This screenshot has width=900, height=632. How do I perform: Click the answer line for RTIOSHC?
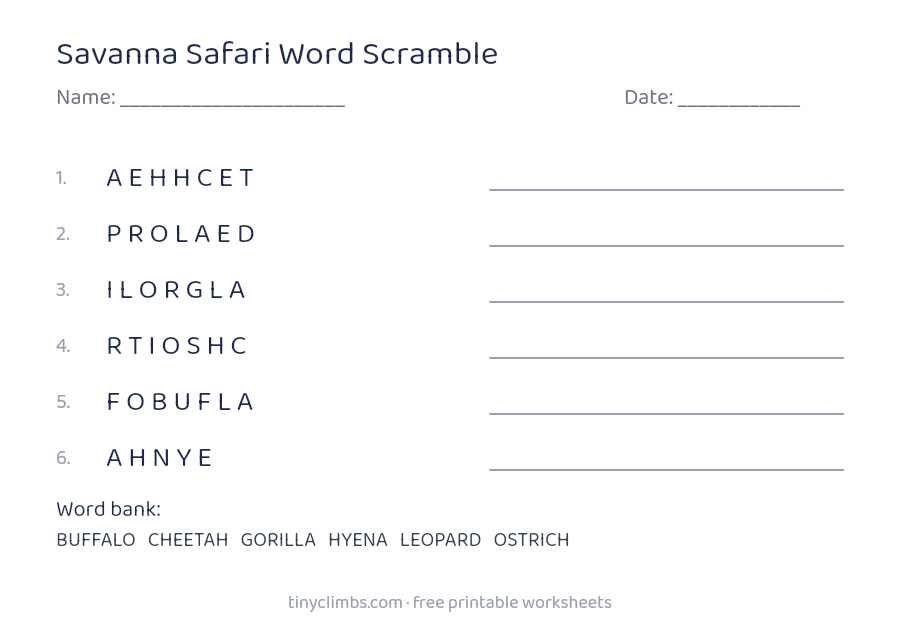pos(666,357)
